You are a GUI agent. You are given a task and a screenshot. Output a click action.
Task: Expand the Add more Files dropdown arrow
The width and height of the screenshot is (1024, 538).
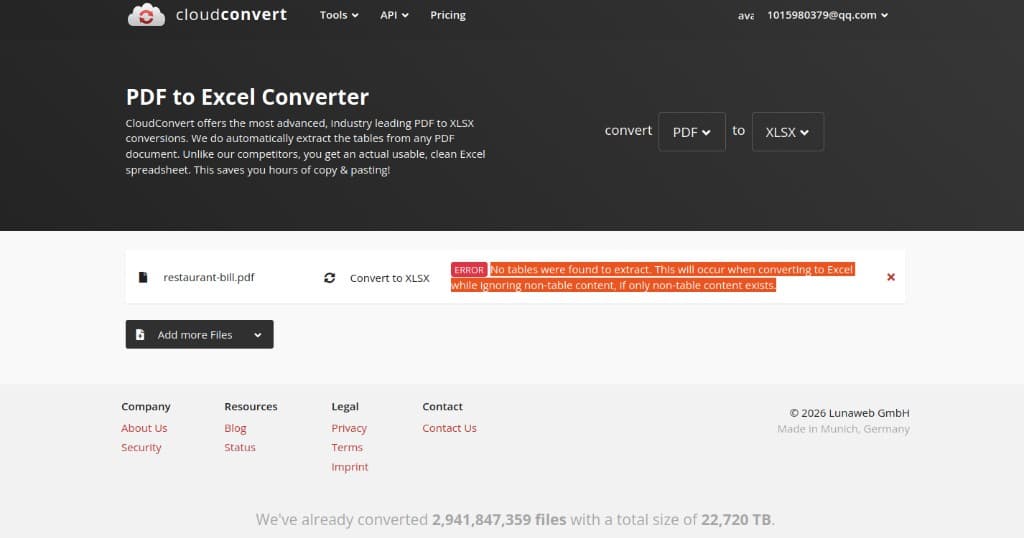258,335
